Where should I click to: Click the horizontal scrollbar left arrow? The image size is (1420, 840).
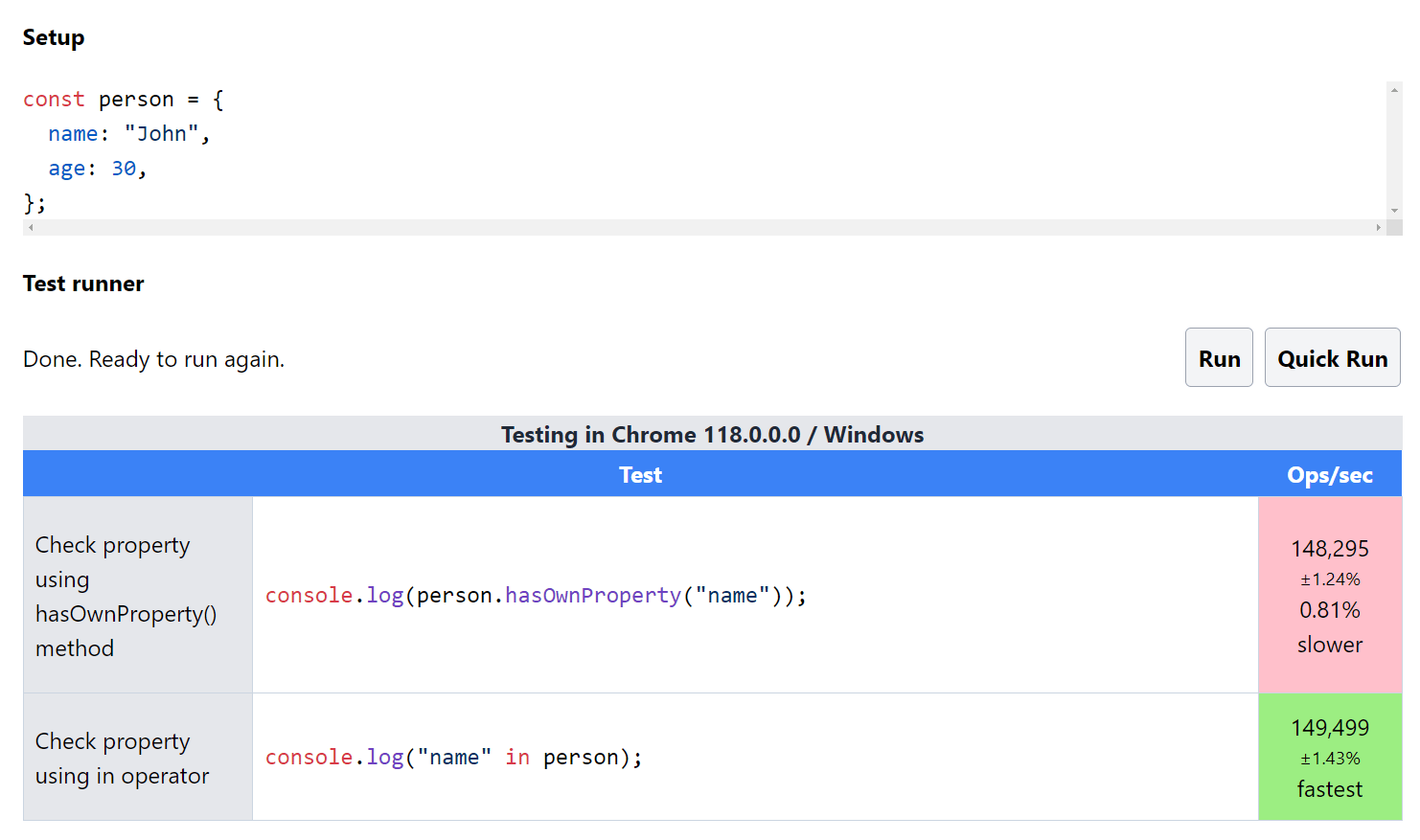pos(29,227)
